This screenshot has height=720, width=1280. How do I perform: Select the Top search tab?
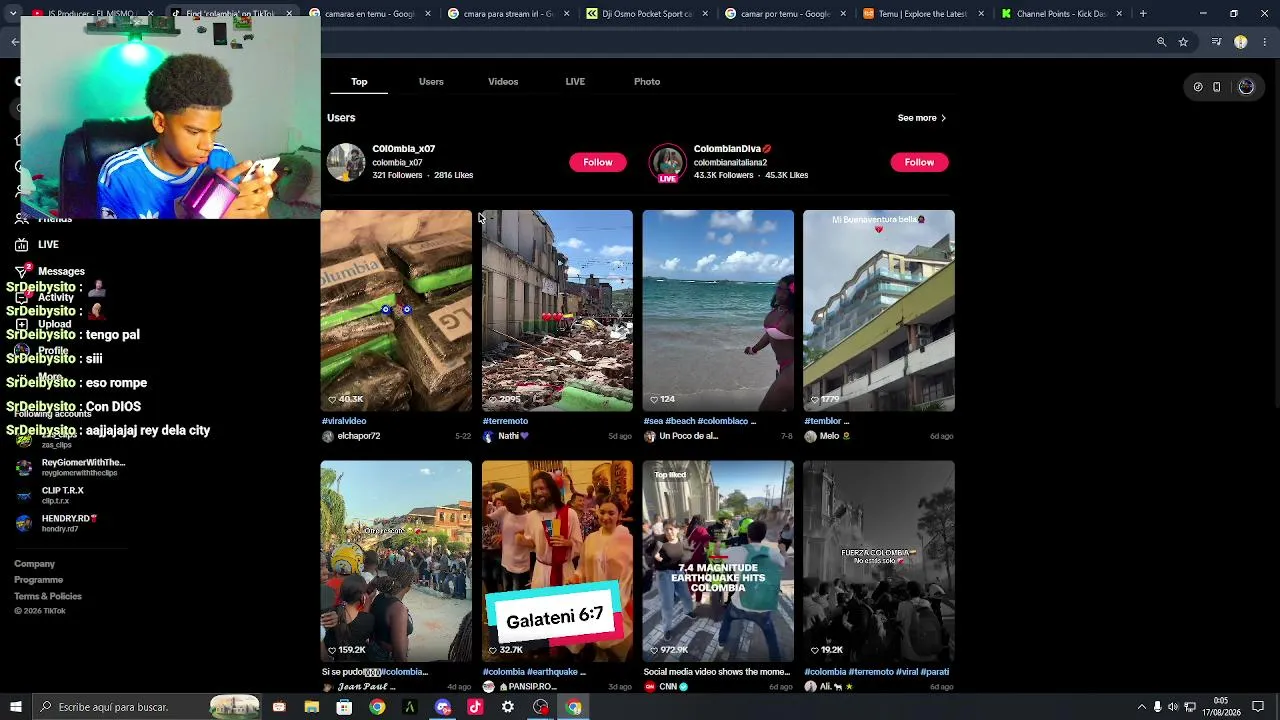pos(359,82)
